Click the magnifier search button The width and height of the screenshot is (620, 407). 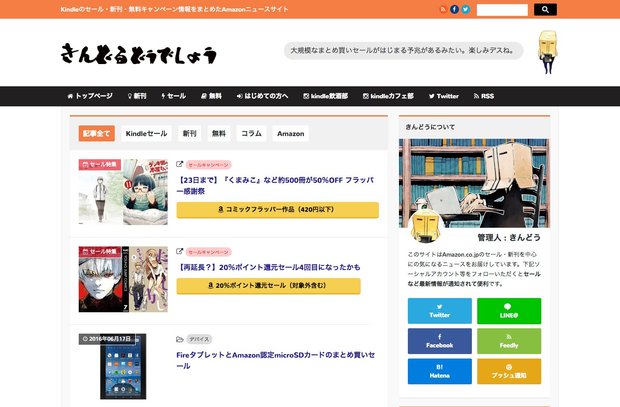545,9
